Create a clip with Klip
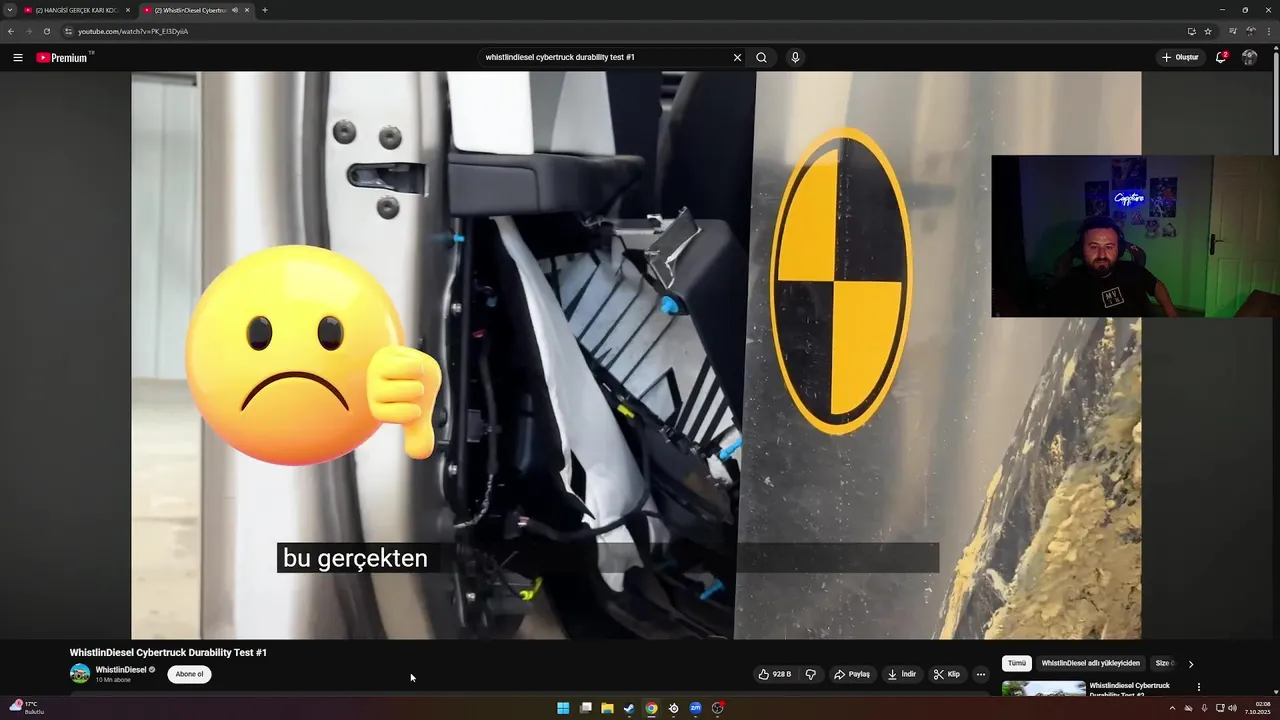The image size is (1280, 720). (947, 674)
